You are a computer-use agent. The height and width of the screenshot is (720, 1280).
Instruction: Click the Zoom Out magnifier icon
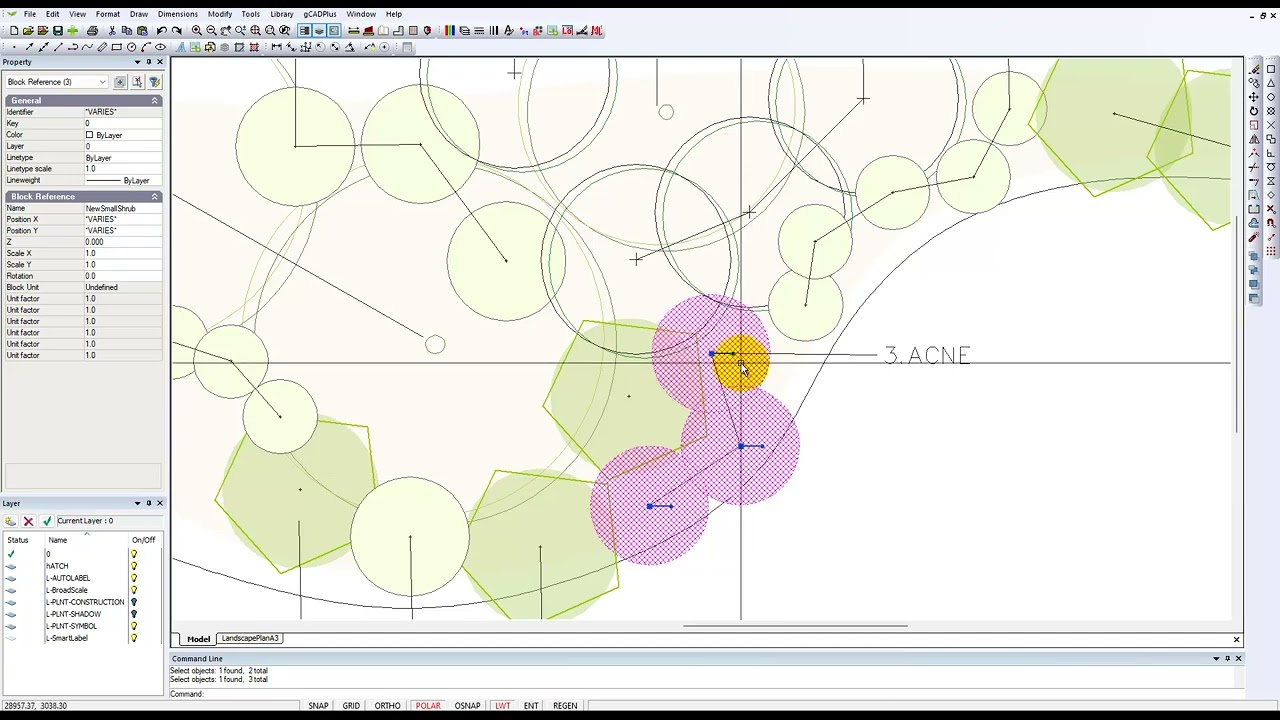point(211,31)
